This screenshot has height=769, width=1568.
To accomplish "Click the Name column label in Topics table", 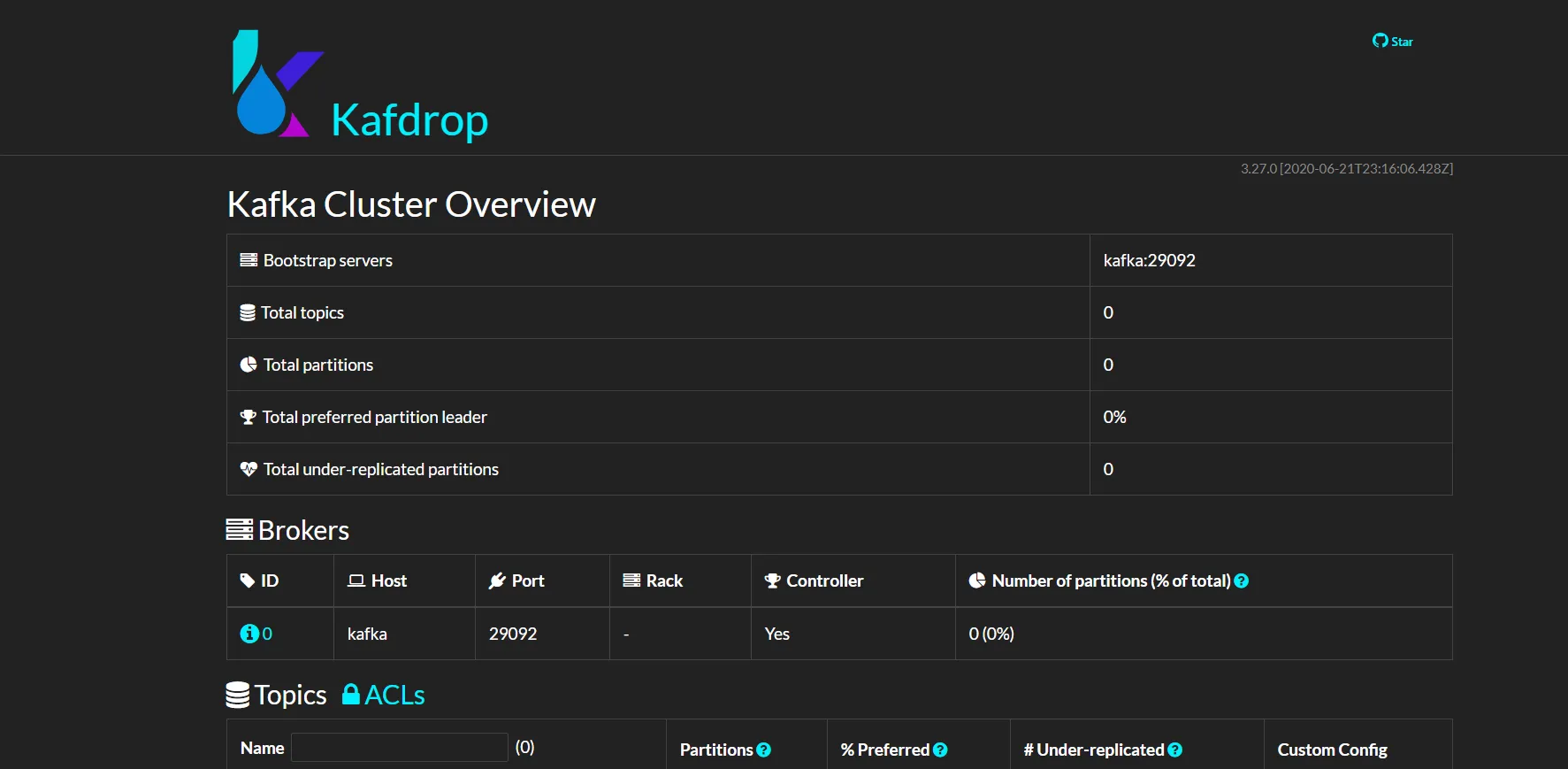I will pyautogui.click(x=263, y=748).
